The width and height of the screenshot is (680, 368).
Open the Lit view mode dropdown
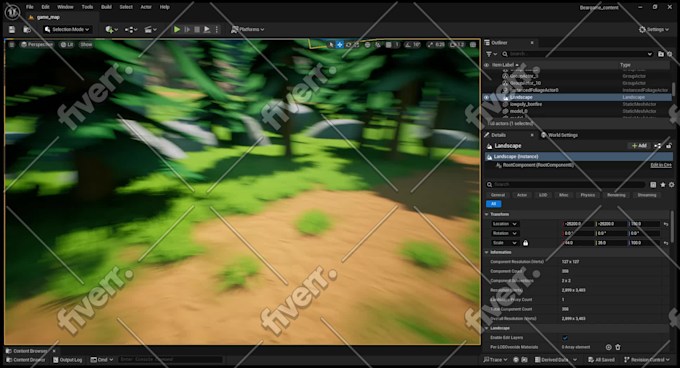(x=67, y=45)
